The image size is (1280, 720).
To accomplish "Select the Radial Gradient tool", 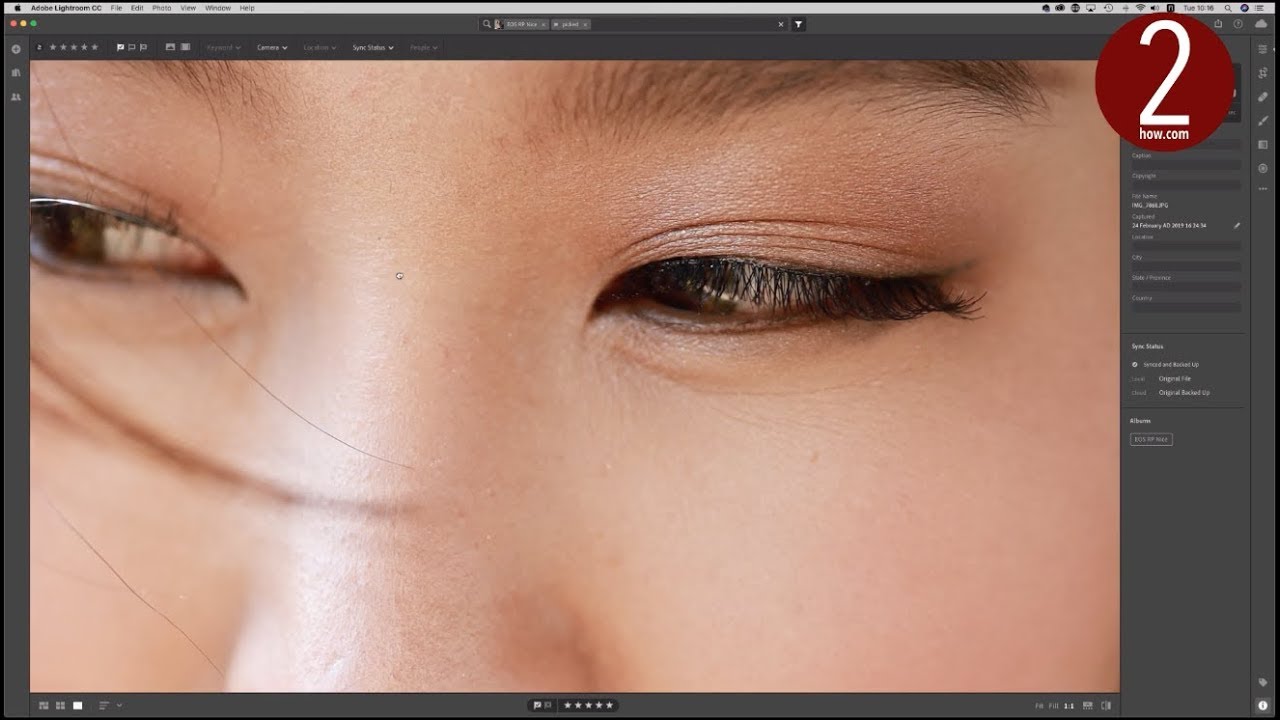I will (x=1263, y=168).
